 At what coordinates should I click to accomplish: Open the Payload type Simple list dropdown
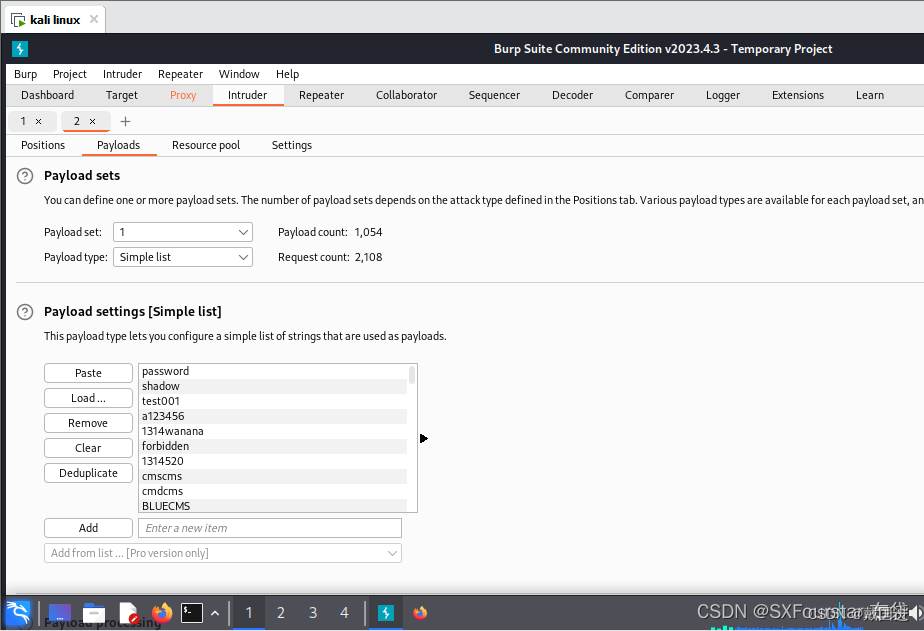pos(183,257)
